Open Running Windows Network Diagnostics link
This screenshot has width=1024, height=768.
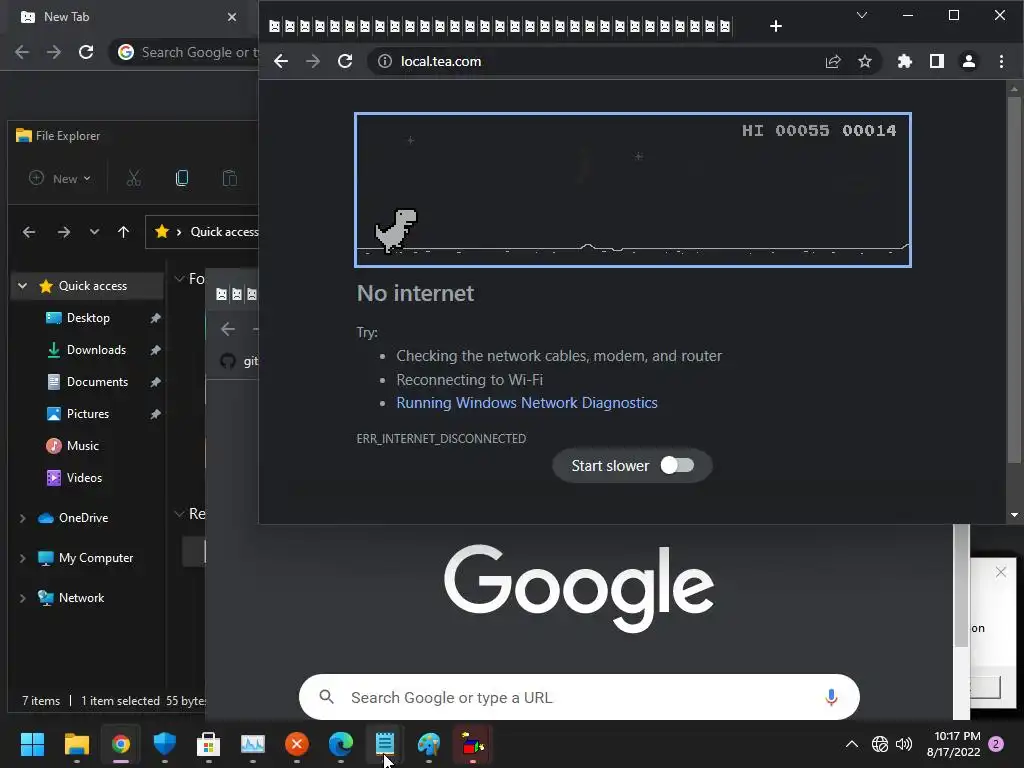526,403
